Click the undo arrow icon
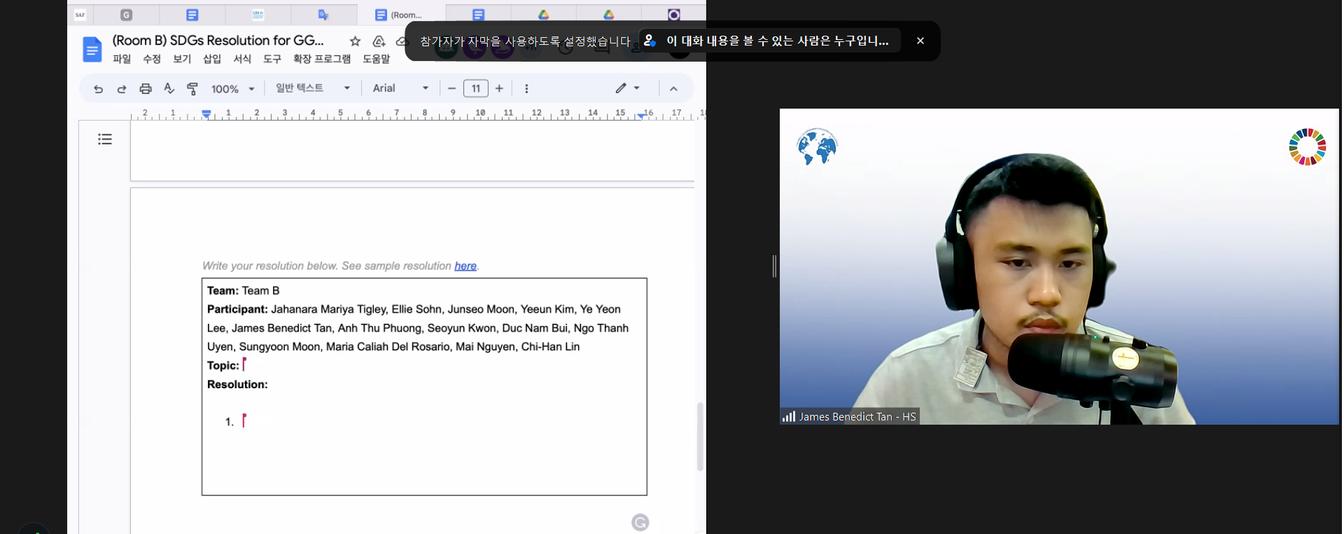 pos(98,89)
